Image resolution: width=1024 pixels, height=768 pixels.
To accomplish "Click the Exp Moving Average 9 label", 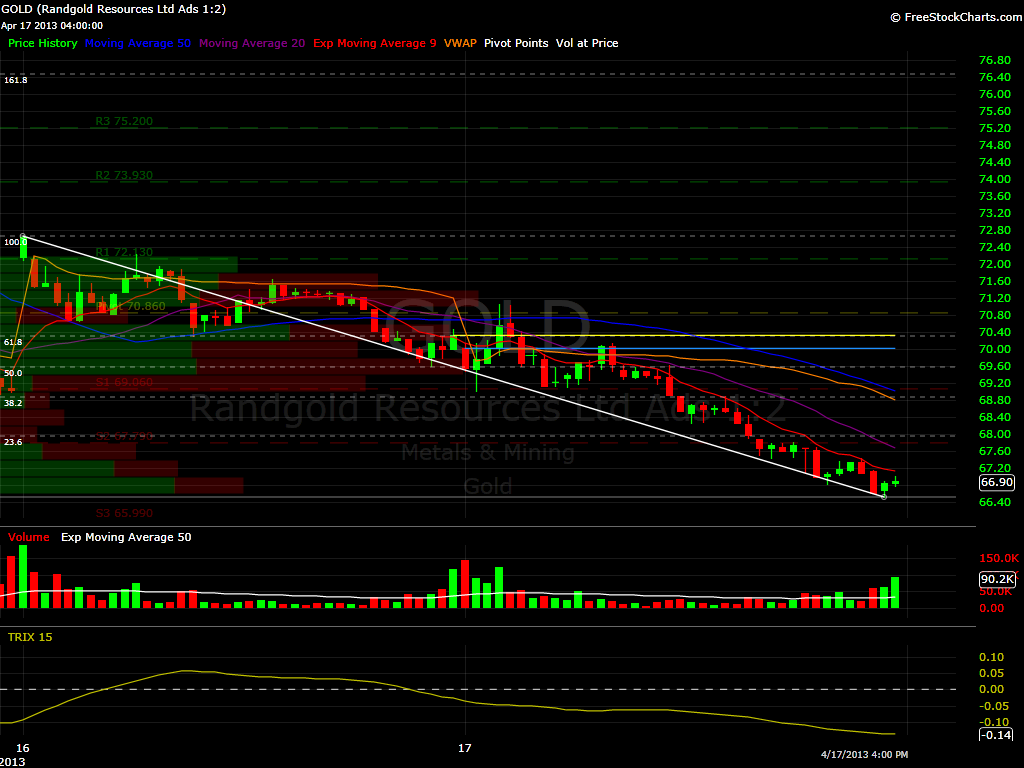I will point(375,43).
